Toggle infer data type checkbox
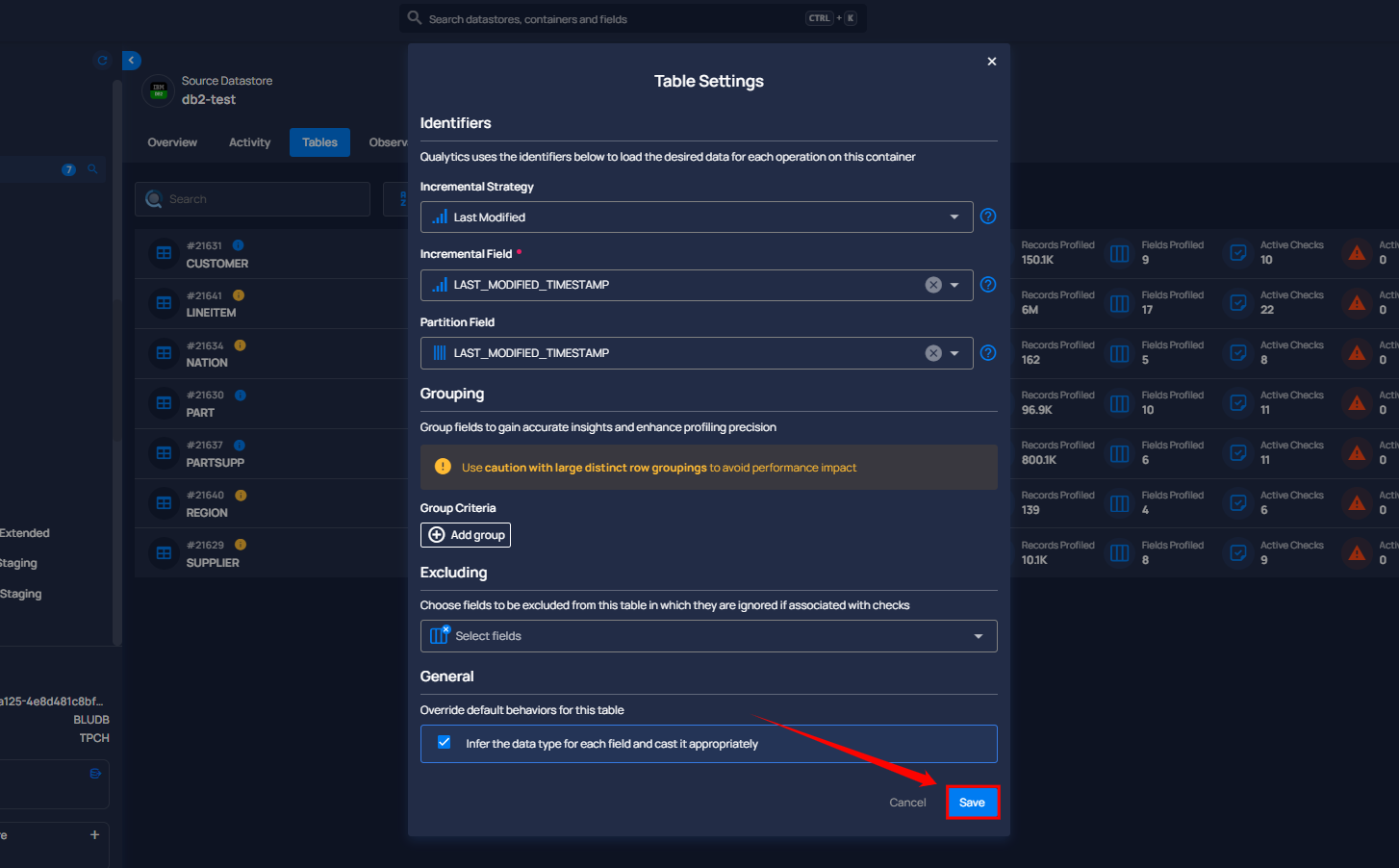1399x868 pixels. (445, 742)
